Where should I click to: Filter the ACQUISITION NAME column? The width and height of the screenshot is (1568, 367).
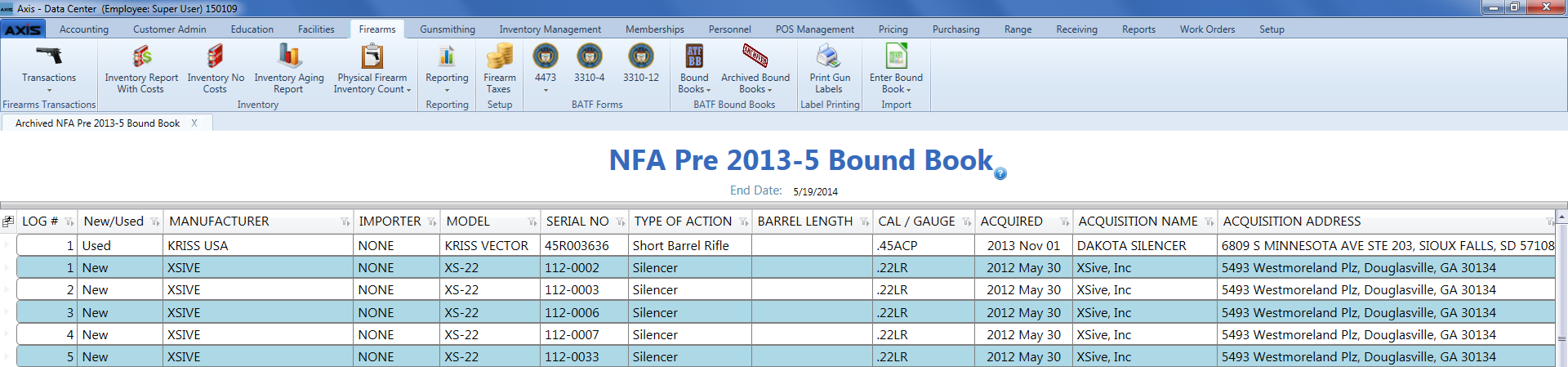click(x=1209, y=222)
